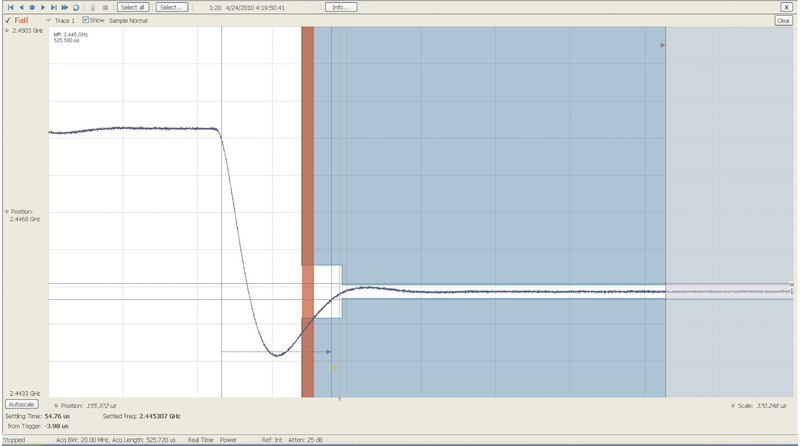Open the Info... button

pyautogui.click(x=340, y=7)
